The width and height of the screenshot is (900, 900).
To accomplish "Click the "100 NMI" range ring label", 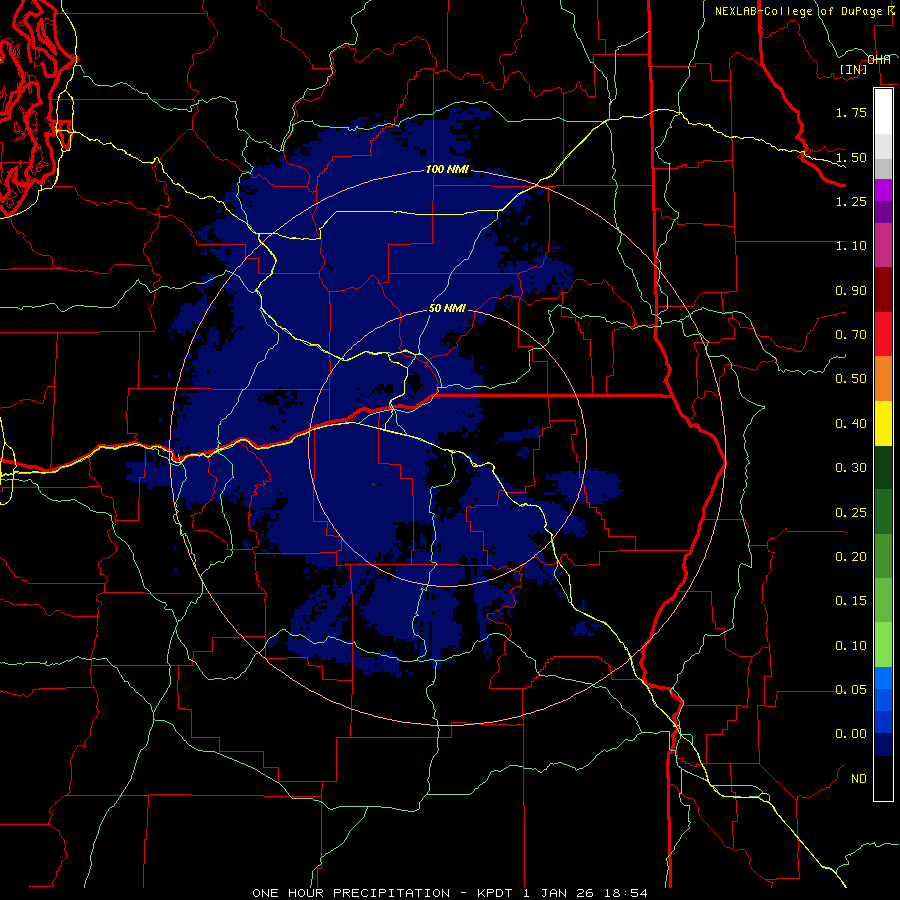I will (x=447, y=169).
